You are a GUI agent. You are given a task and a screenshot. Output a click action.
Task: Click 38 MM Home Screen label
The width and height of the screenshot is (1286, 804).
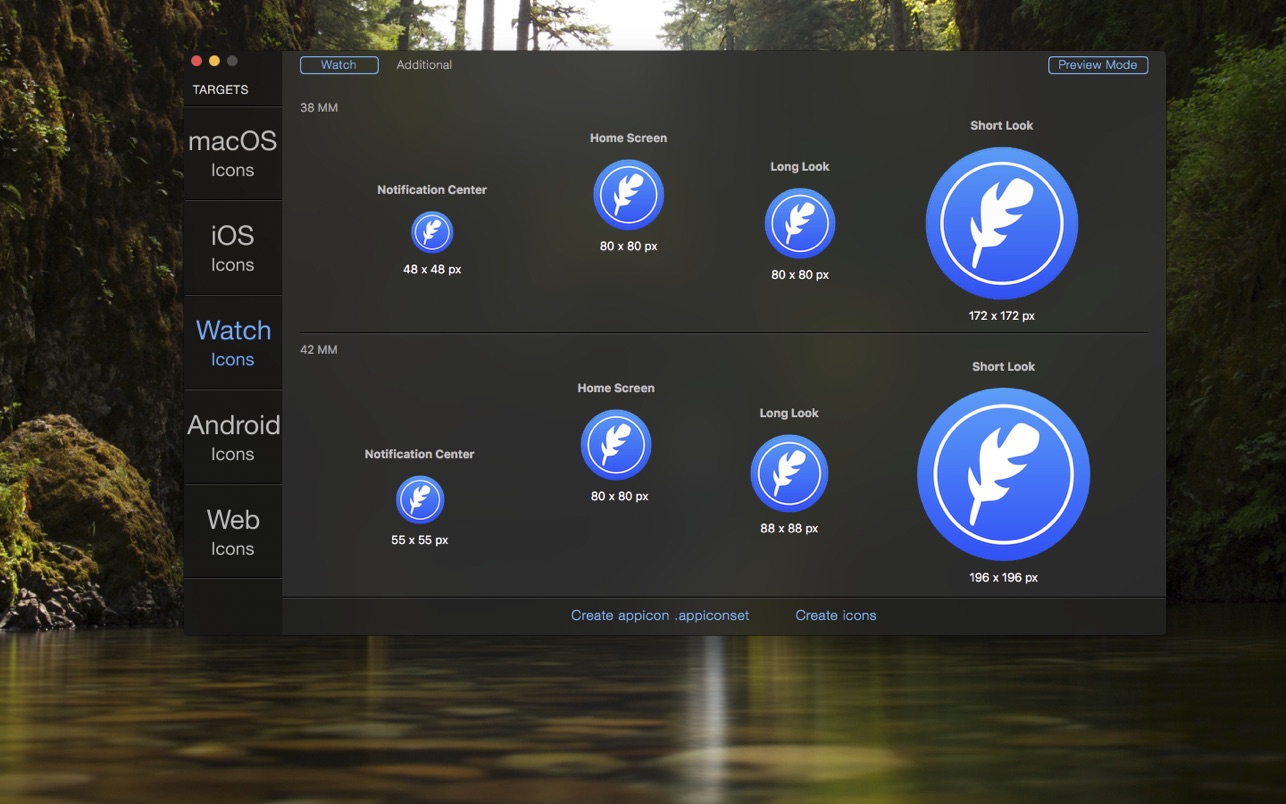click(628, 138)
